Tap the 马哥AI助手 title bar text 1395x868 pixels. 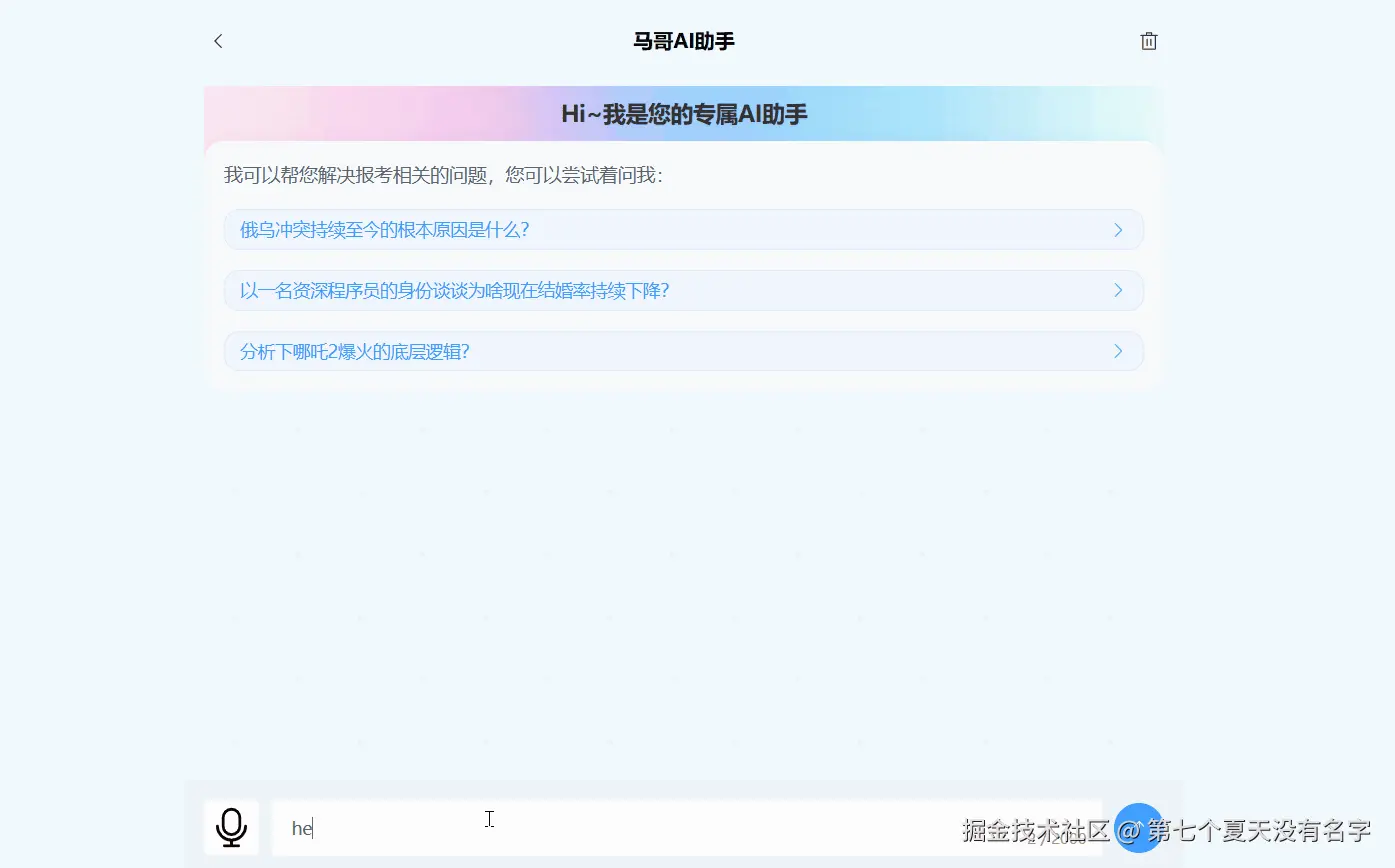[x=683, y=41]
